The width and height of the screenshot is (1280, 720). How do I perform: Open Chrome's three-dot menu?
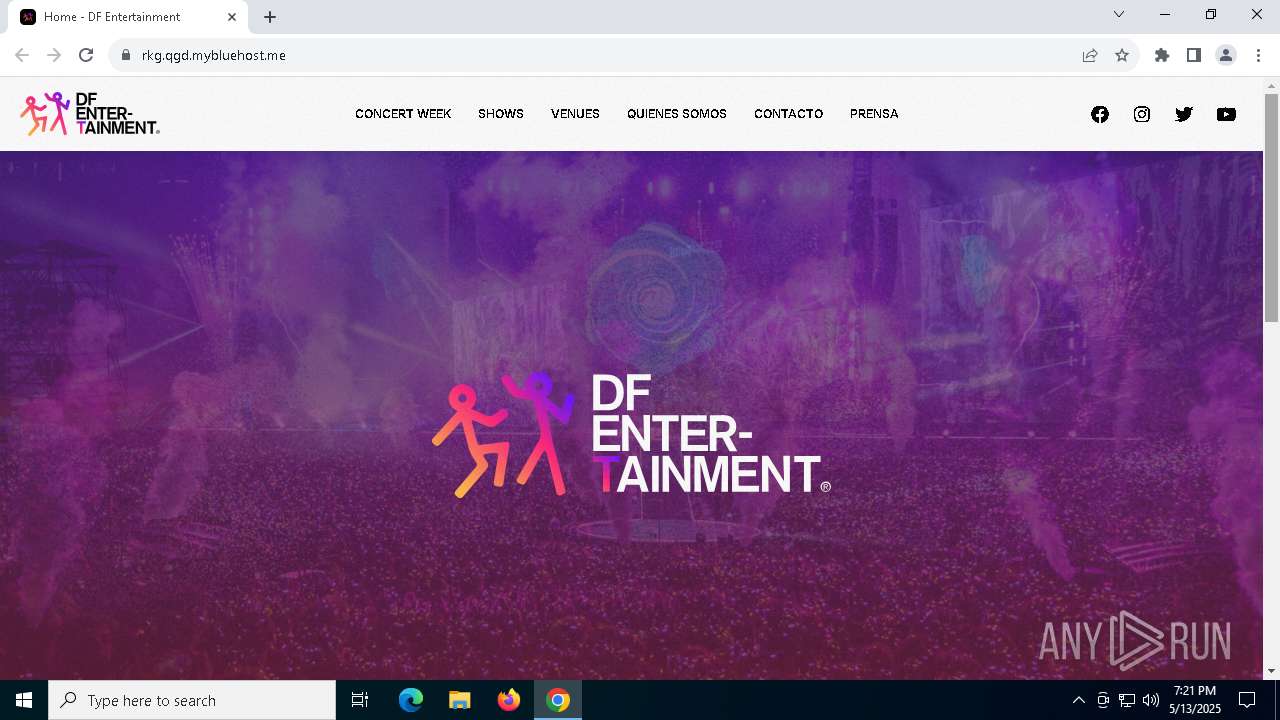pos(1258,55)
